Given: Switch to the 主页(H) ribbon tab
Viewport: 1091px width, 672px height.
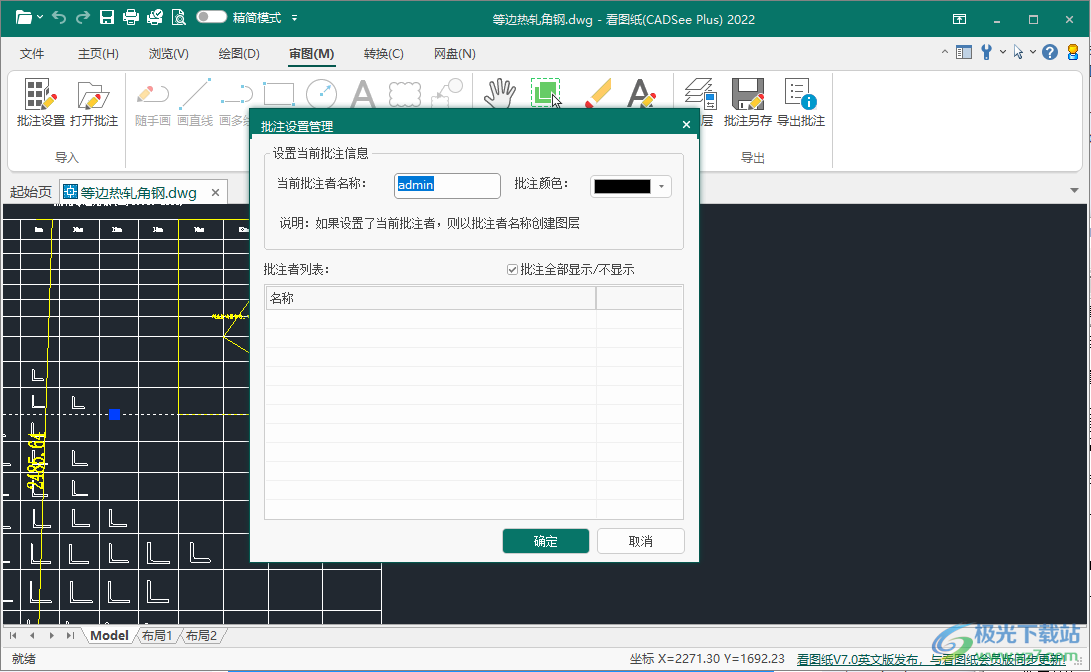Looking at the screenshot, I should pos(98,54).
